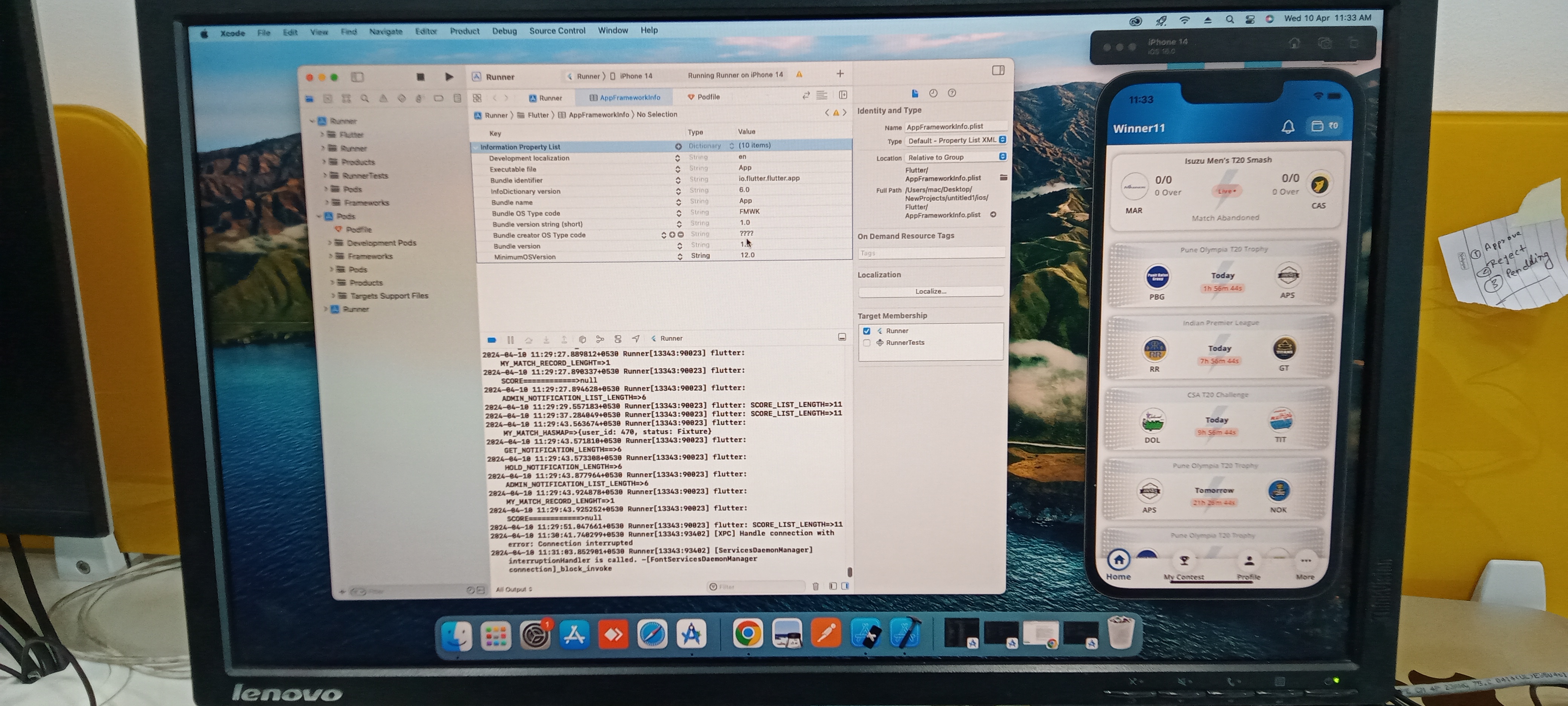Open the Location Relative to Group dropdown

coord(955,157)
